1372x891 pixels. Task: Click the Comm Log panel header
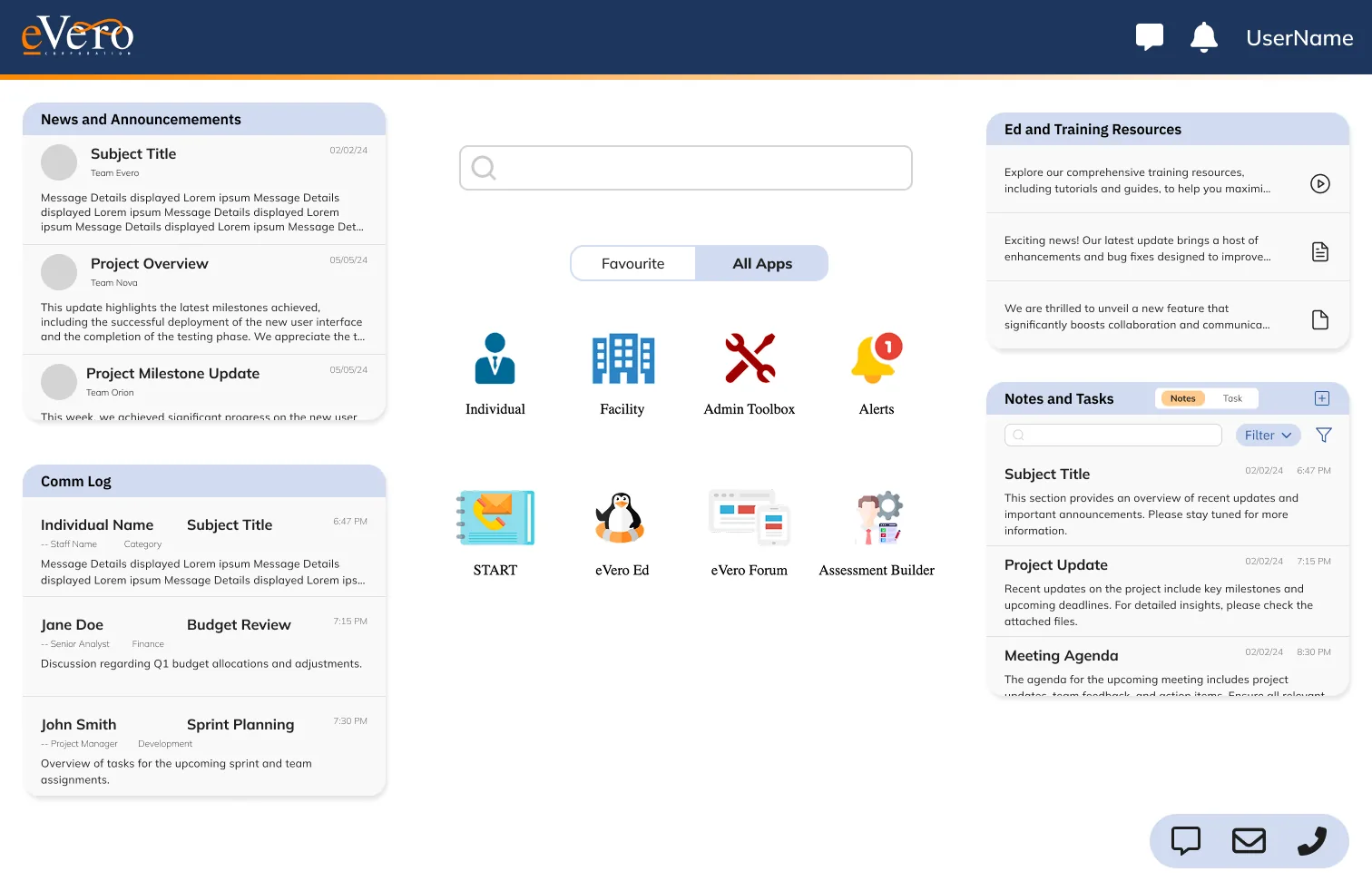click(x=204, y=481)
